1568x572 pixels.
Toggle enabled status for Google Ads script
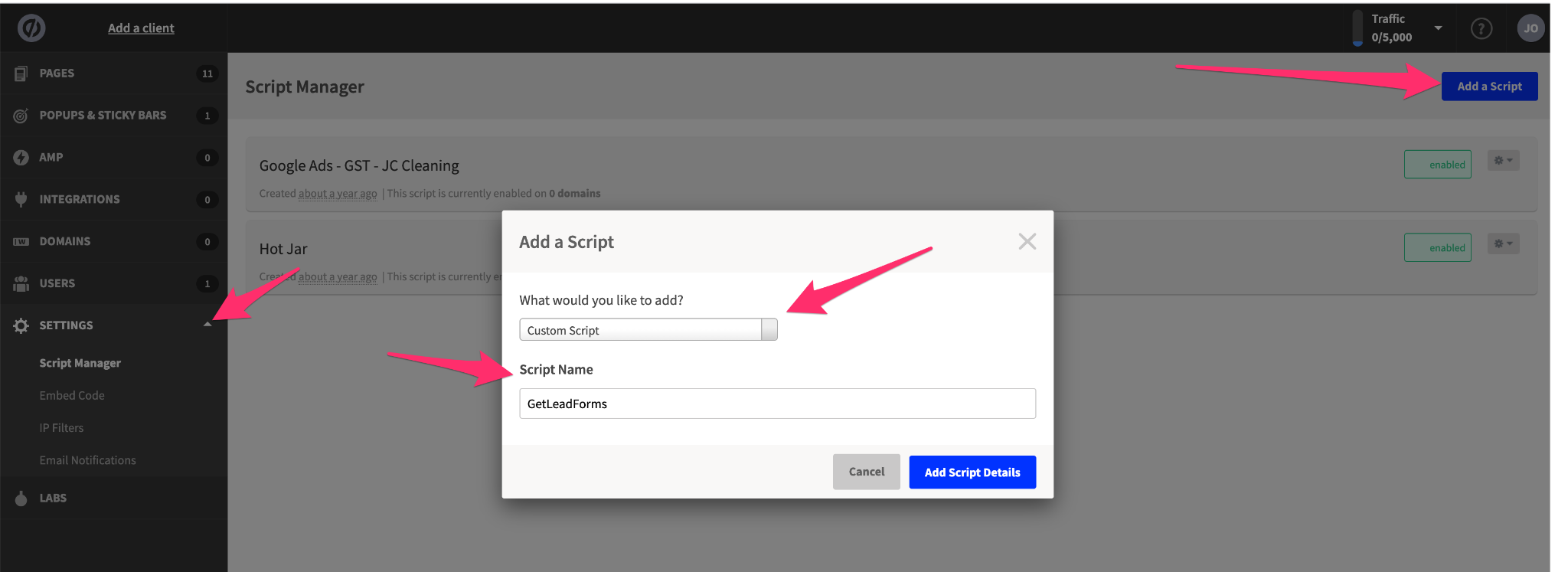[x=1437, y=165]
